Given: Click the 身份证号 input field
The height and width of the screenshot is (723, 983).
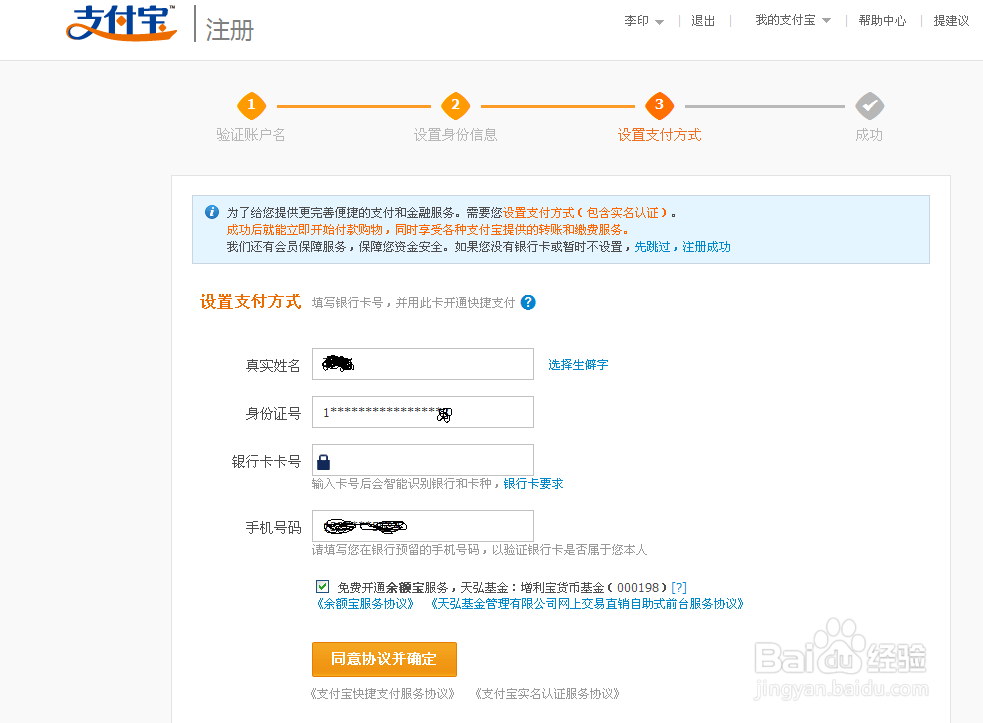Looking at the screenshot, I should (x=423, y=412).
